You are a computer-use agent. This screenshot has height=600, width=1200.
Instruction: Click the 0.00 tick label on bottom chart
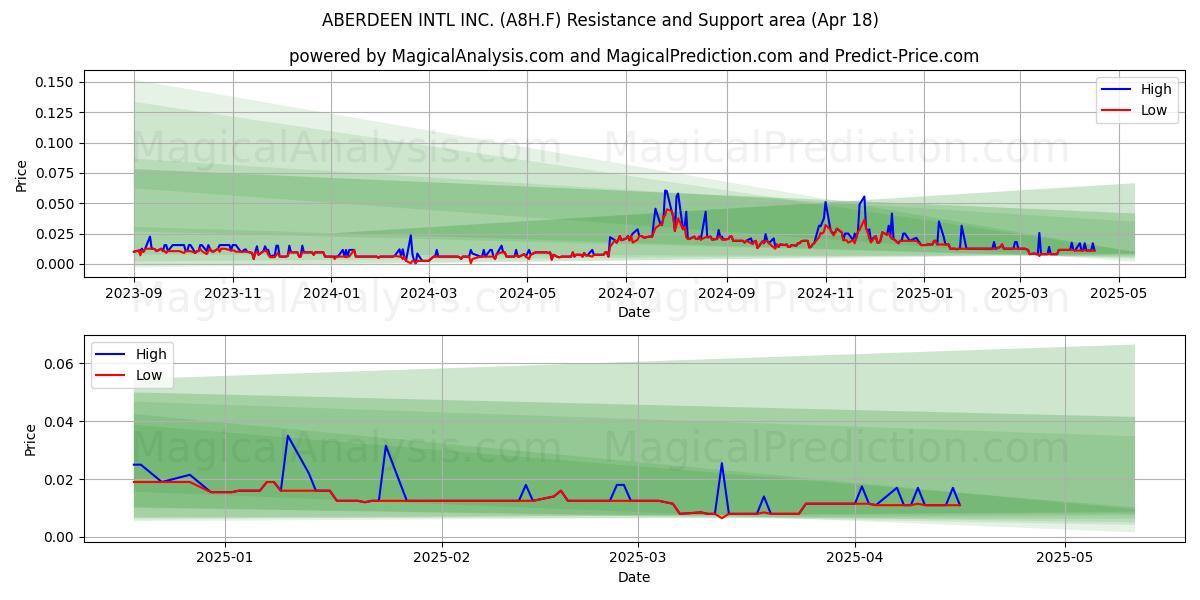60,537
